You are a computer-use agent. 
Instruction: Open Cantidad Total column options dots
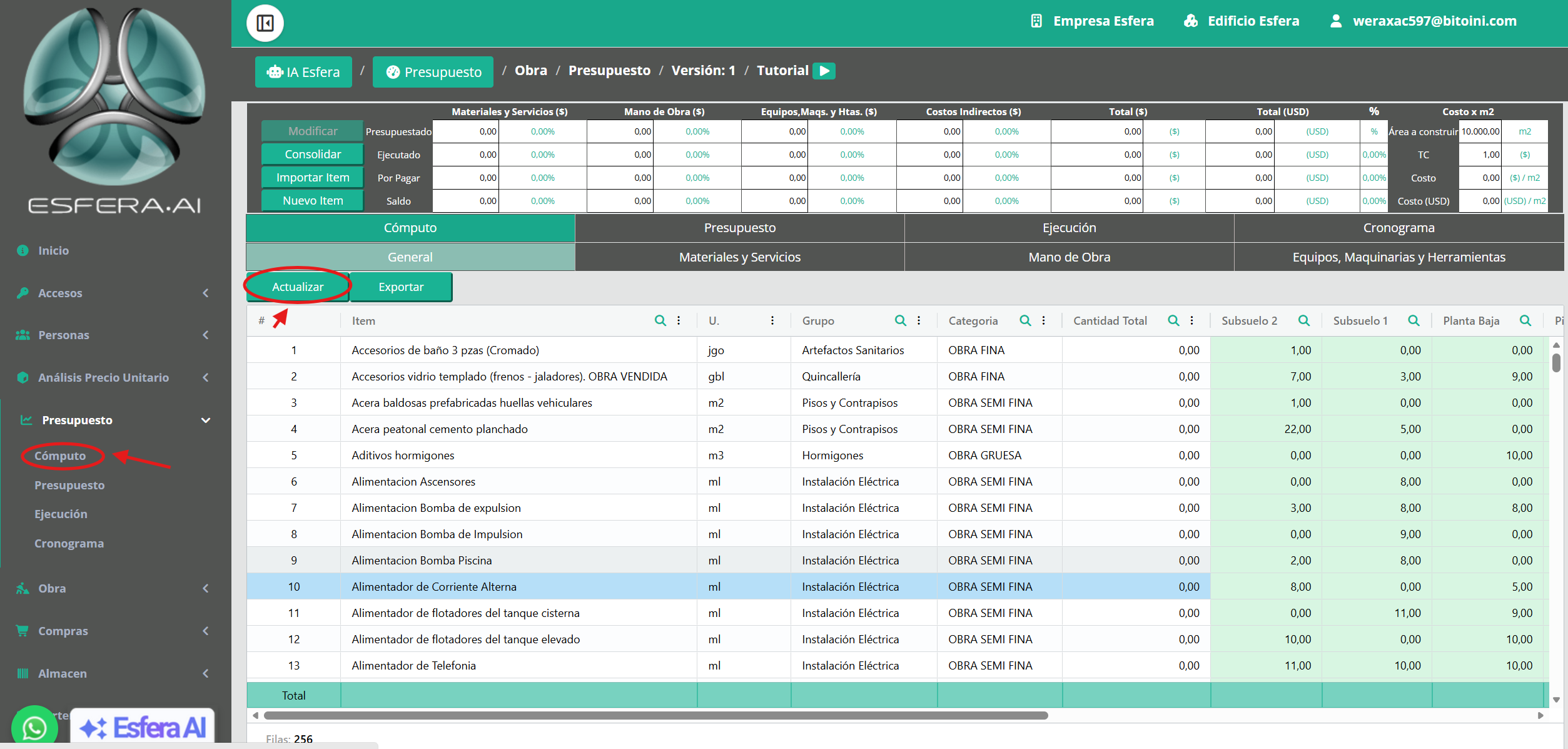[x=1192, y=320]
